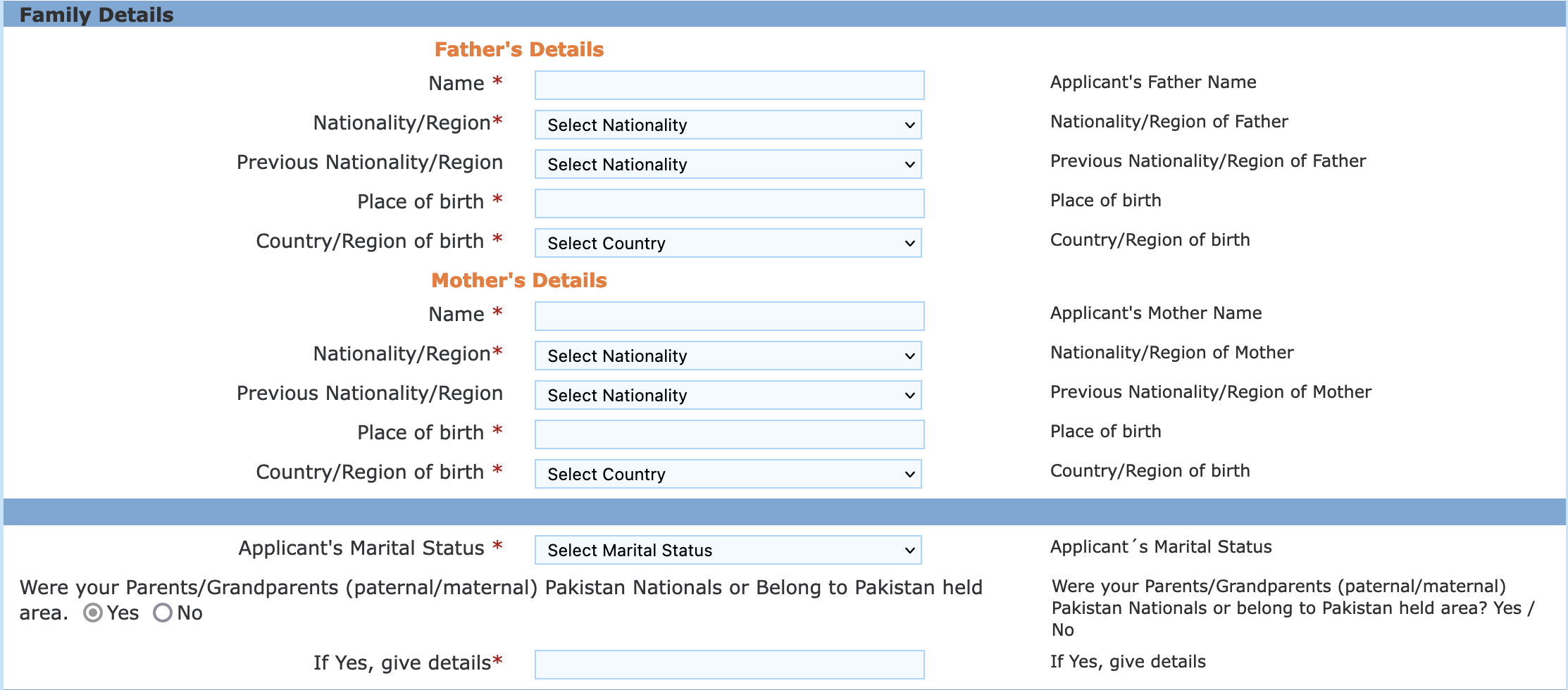
Task: Click the Mother's Details orange heading
Action: point(519,280)
